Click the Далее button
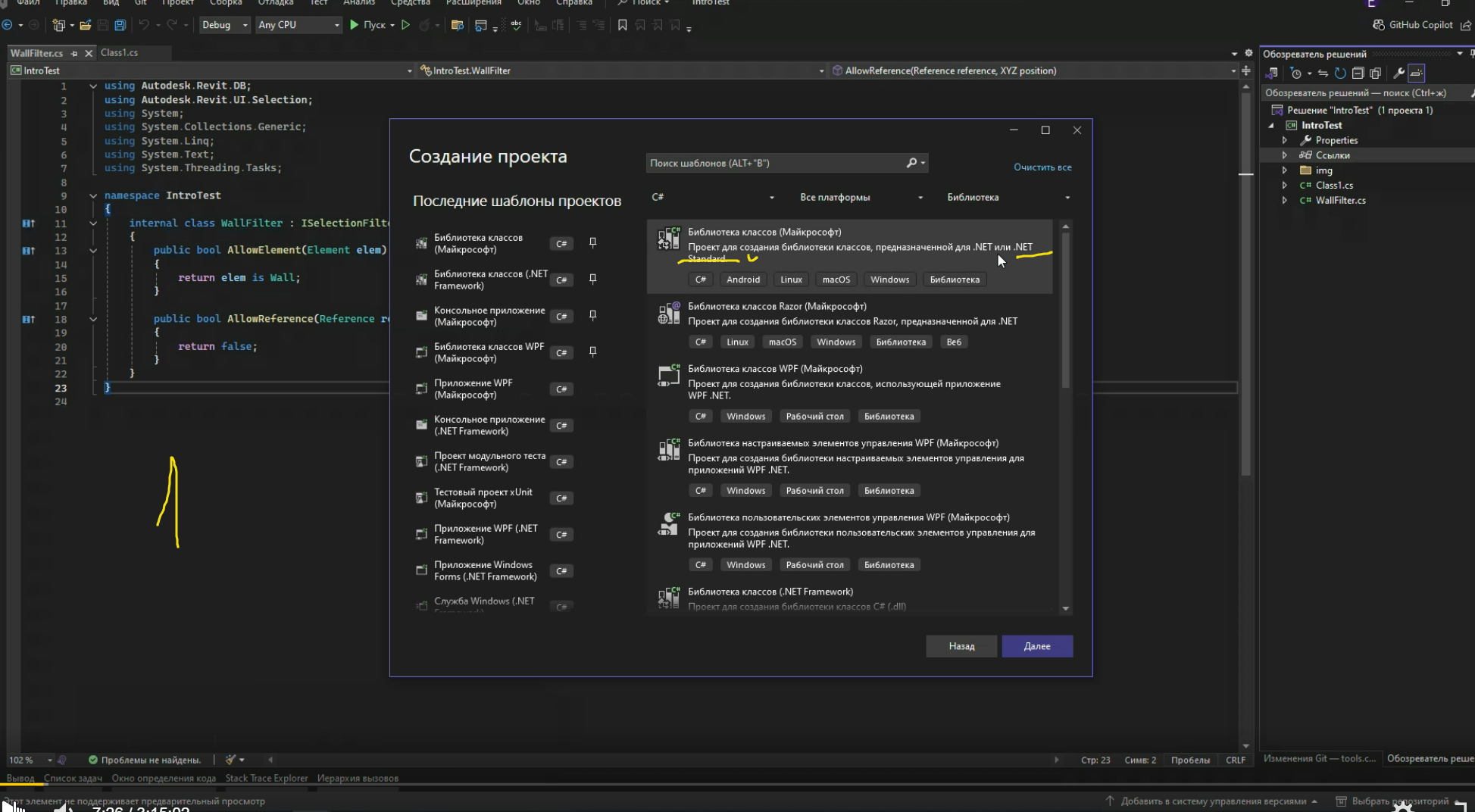This screenshot has height=812, width=1475. click(x=1036, y=646)
